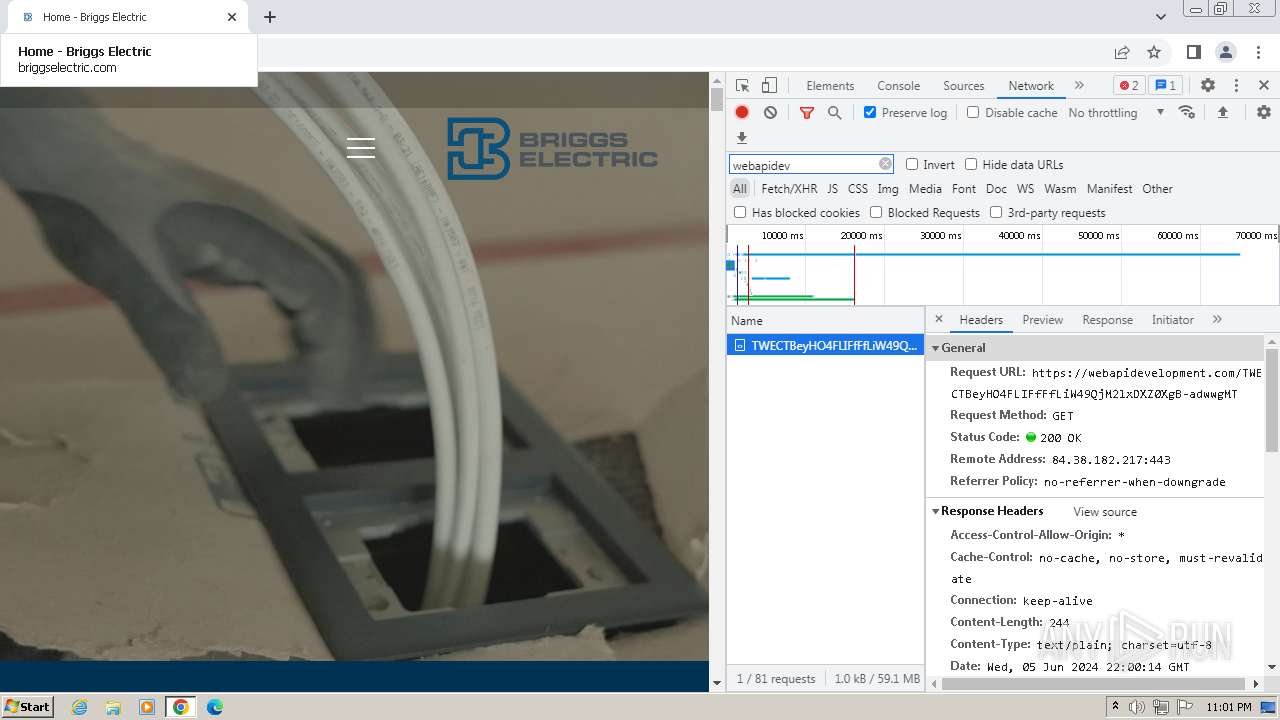Show the 1 issue message badge
The image size is (1280, 720).
[x=1165, y=85]
